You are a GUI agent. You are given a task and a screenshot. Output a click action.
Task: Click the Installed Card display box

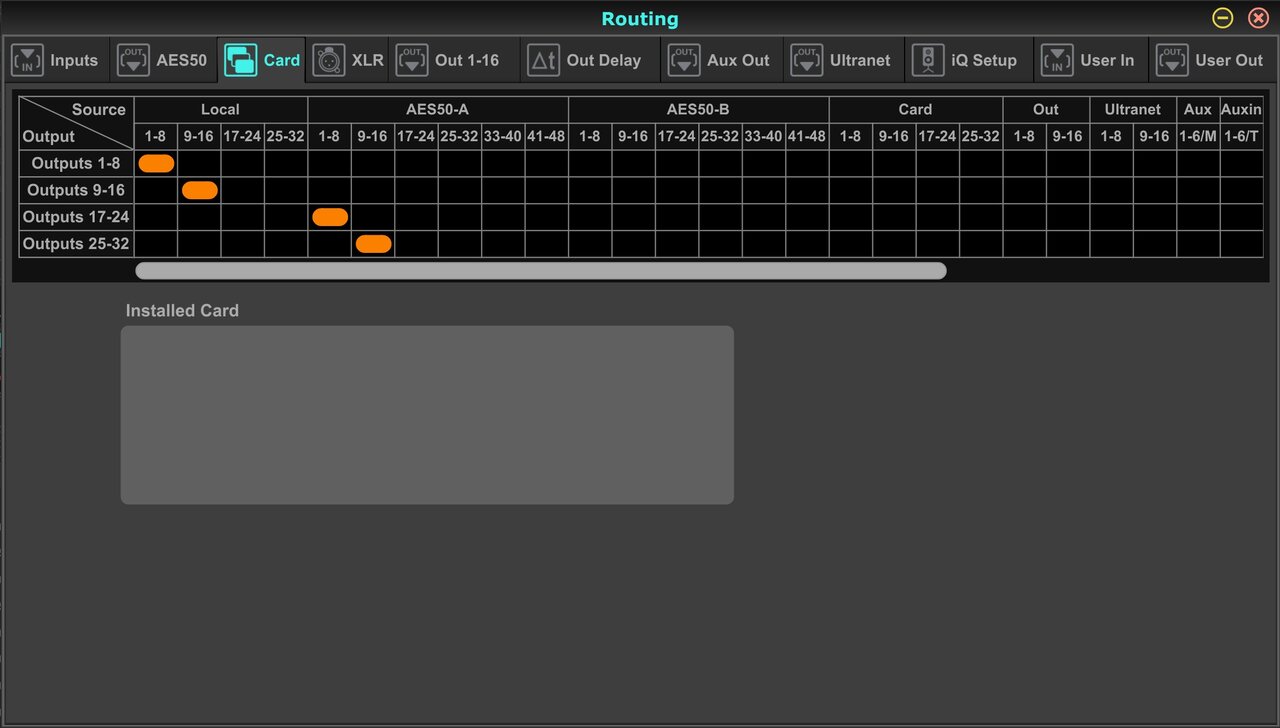[x=427, y=415]
